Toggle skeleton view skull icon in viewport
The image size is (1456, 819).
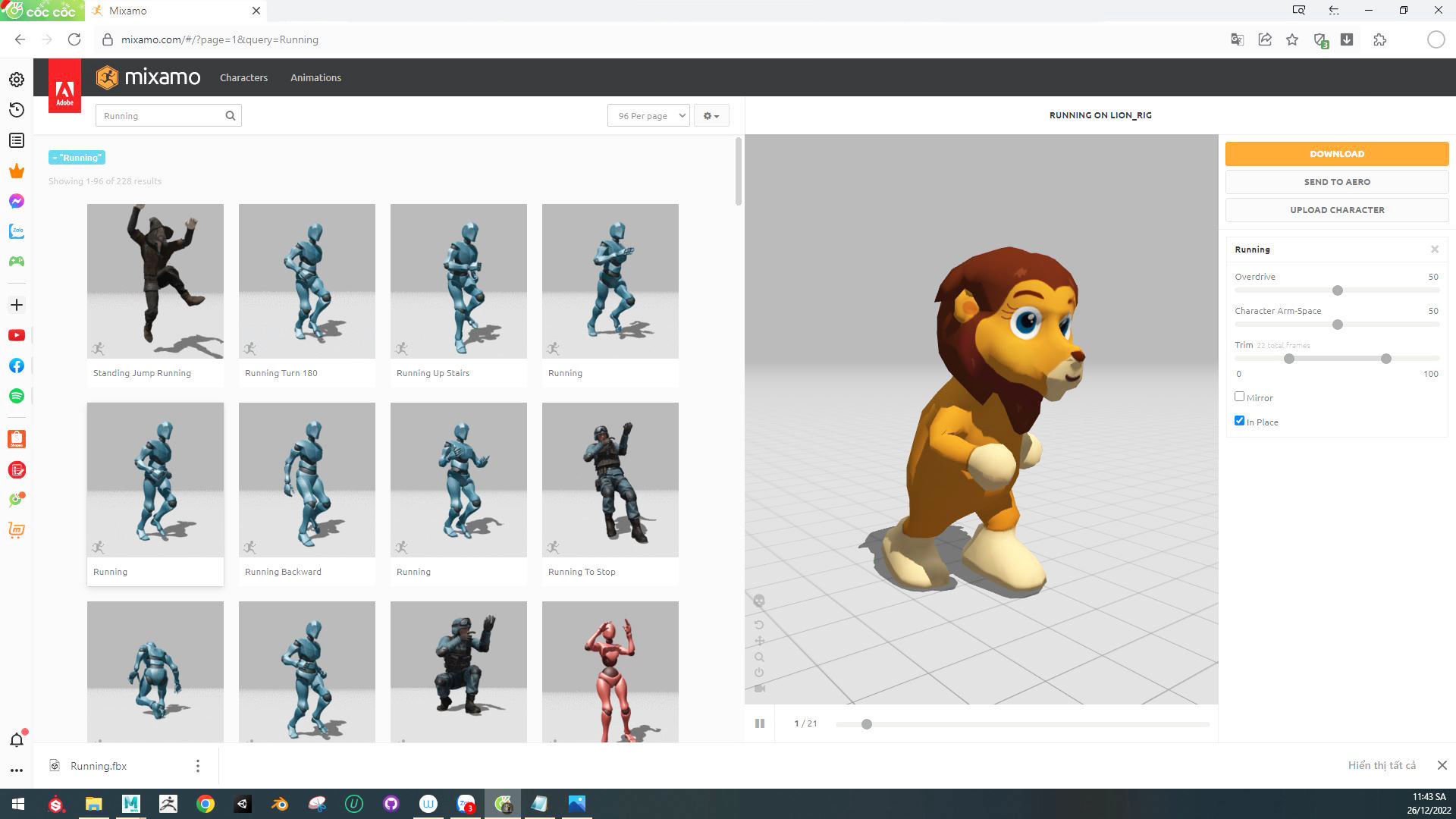[x=759, y=601]
